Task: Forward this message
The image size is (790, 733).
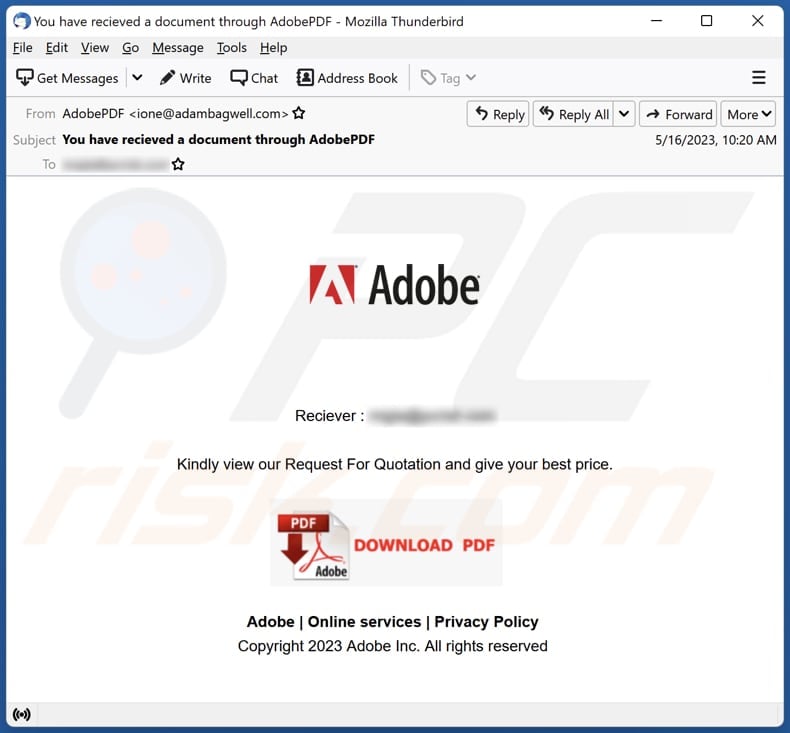Action: click(678, 114)
